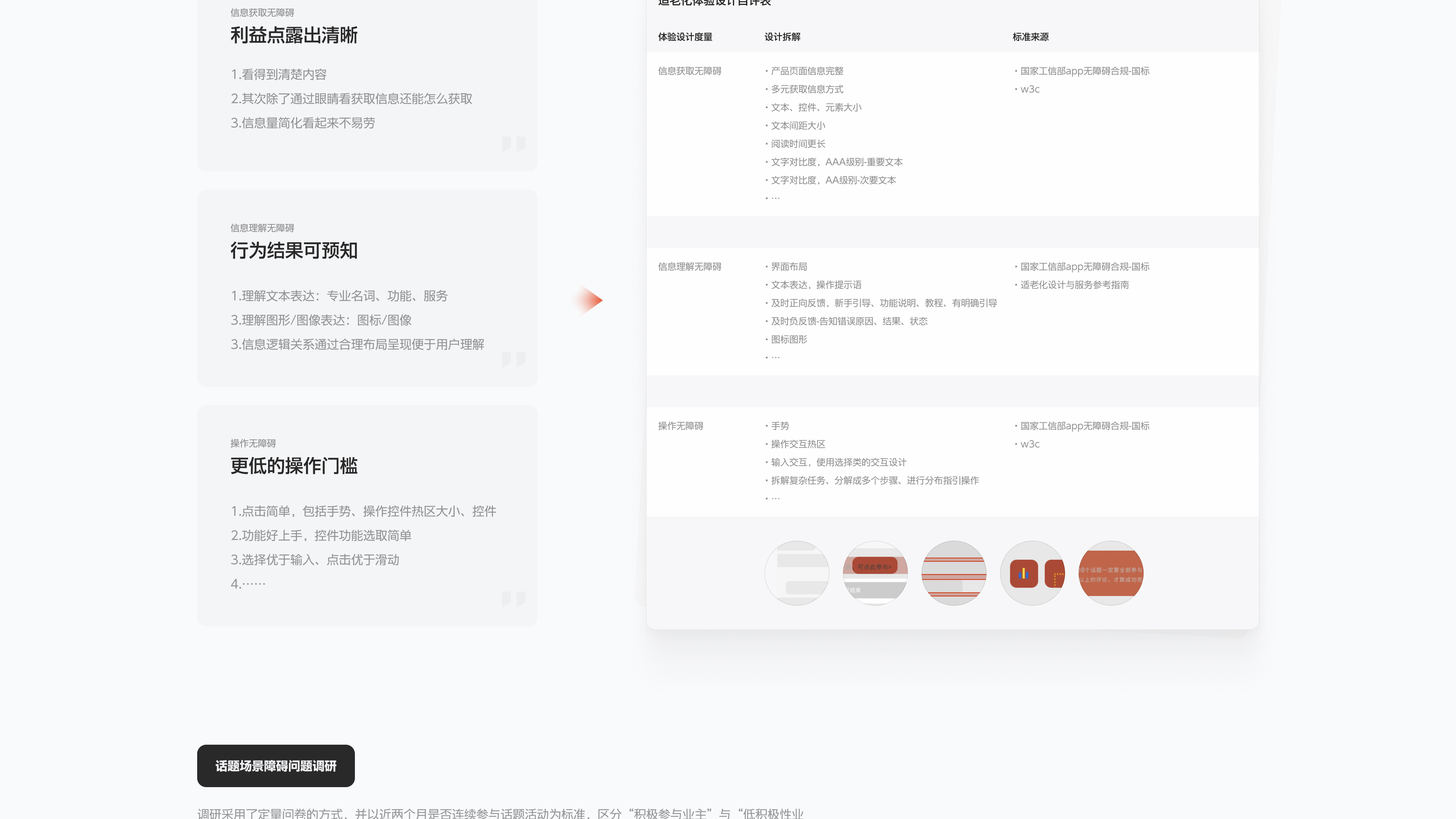Click the 标准来源 column header
1456x819 pixels.
pos(1031,37)
